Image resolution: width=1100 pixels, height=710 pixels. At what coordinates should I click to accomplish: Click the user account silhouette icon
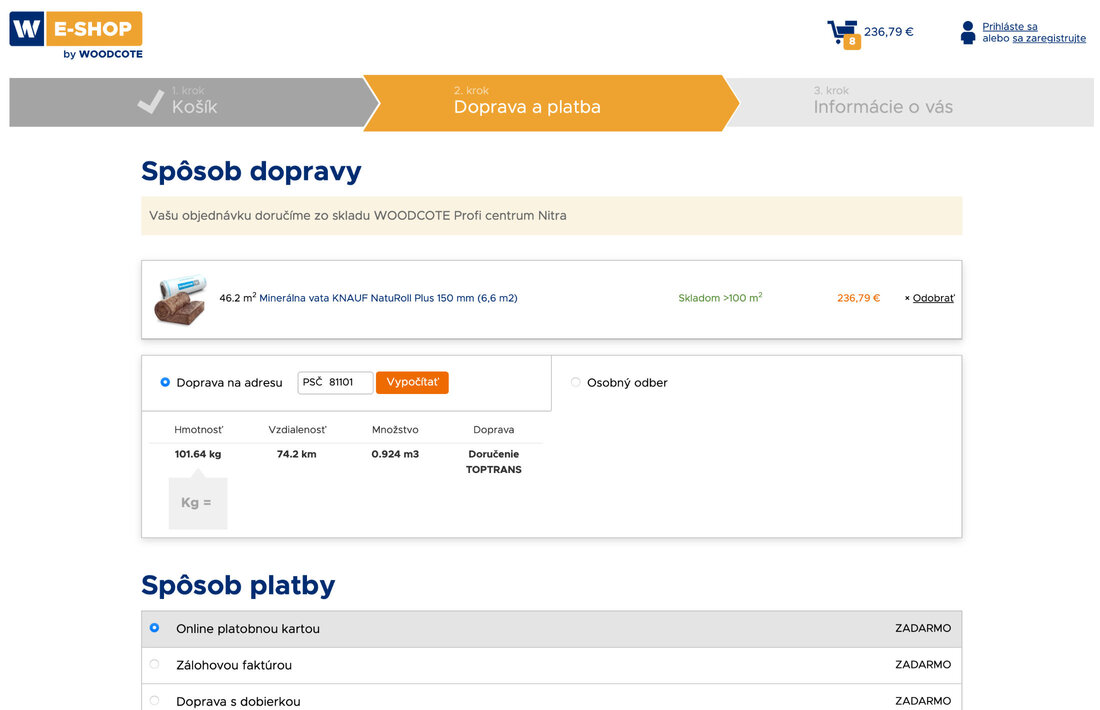pyautogui.click(x=967, y=33)
